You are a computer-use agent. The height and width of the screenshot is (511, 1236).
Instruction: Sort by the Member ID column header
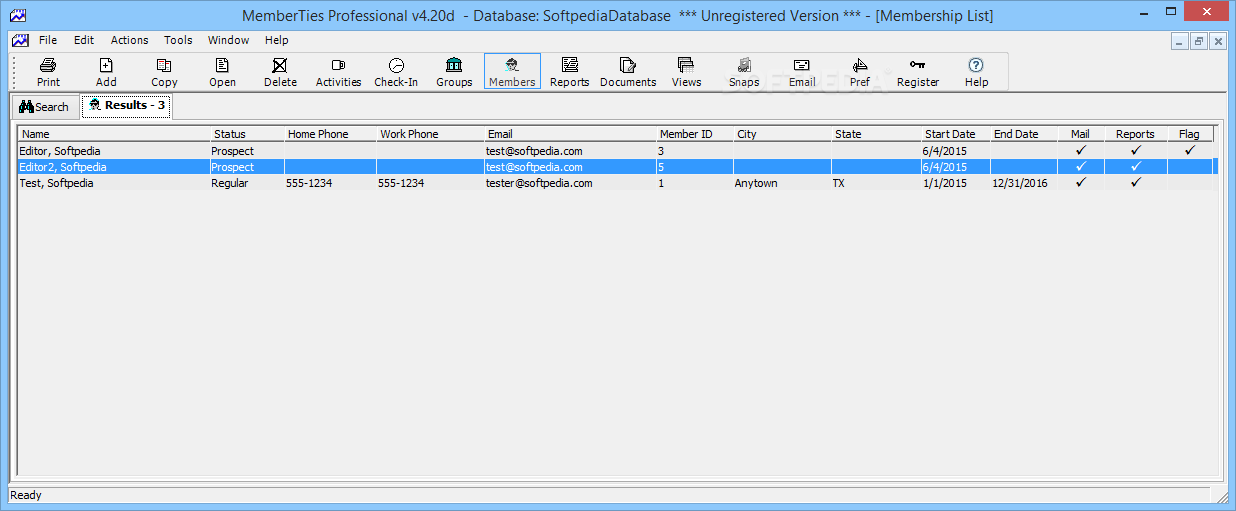pos(694,134)
